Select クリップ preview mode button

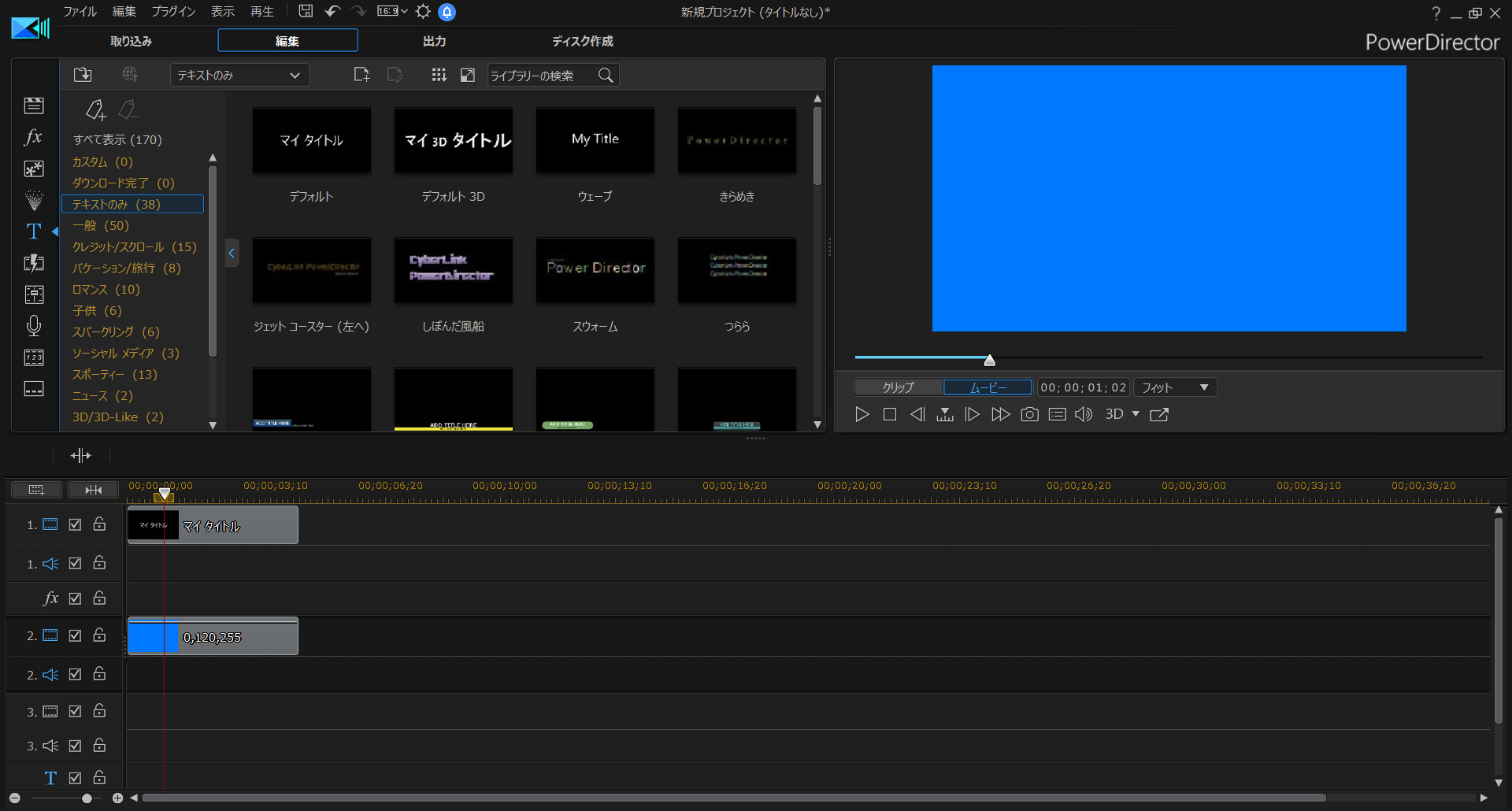(899, 387)
